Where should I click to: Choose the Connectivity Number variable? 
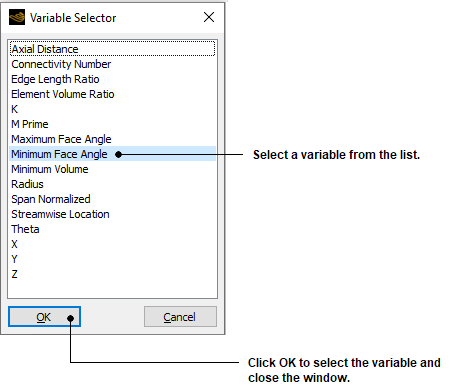click(112, 64)
